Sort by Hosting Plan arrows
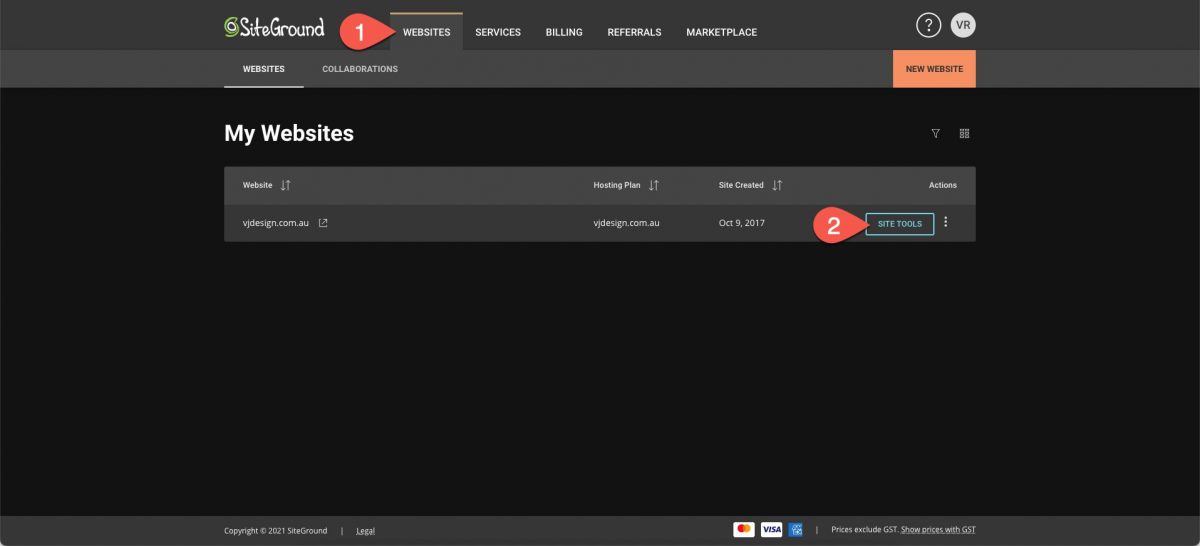Image resolution: width=1200 pixels, height=546 pixels. [x=654, y=185]
